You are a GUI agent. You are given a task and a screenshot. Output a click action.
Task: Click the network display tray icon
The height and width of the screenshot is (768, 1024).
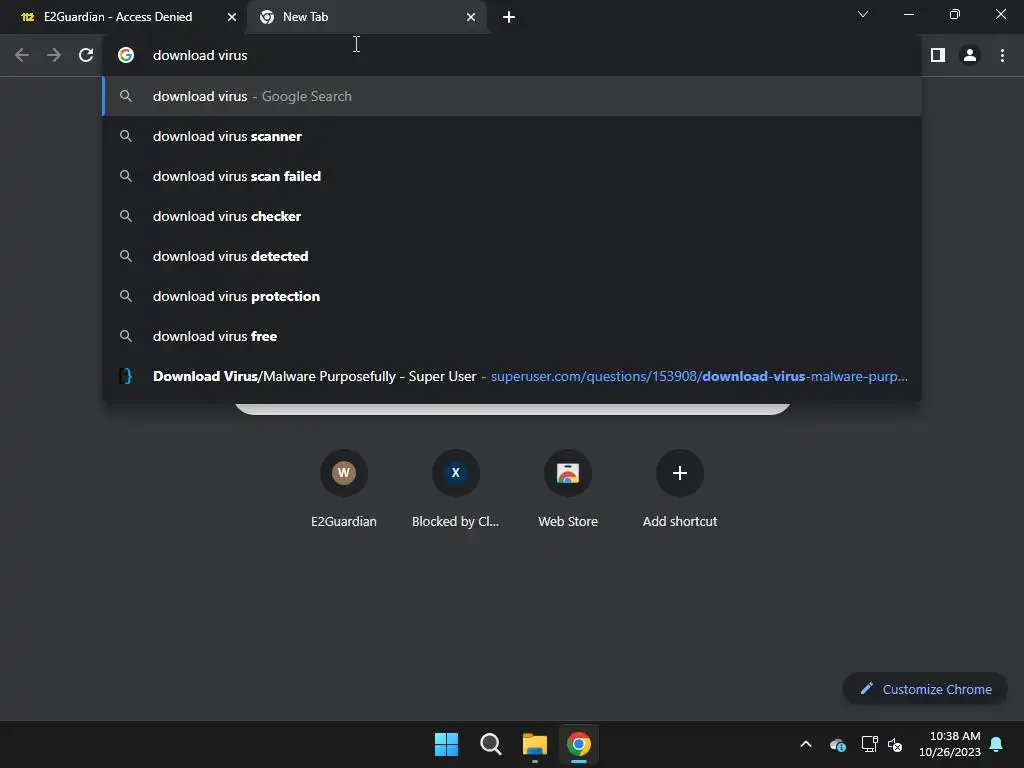click(x=869, y=744)
